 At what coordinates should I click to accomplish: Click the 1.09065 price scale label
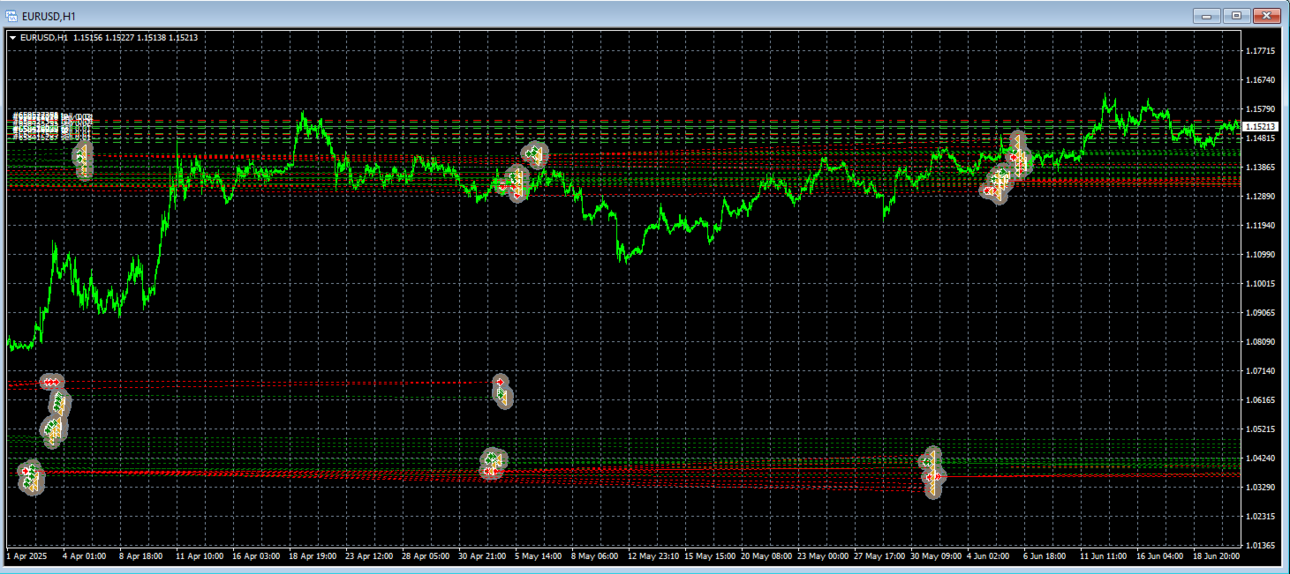(1262, 313)
